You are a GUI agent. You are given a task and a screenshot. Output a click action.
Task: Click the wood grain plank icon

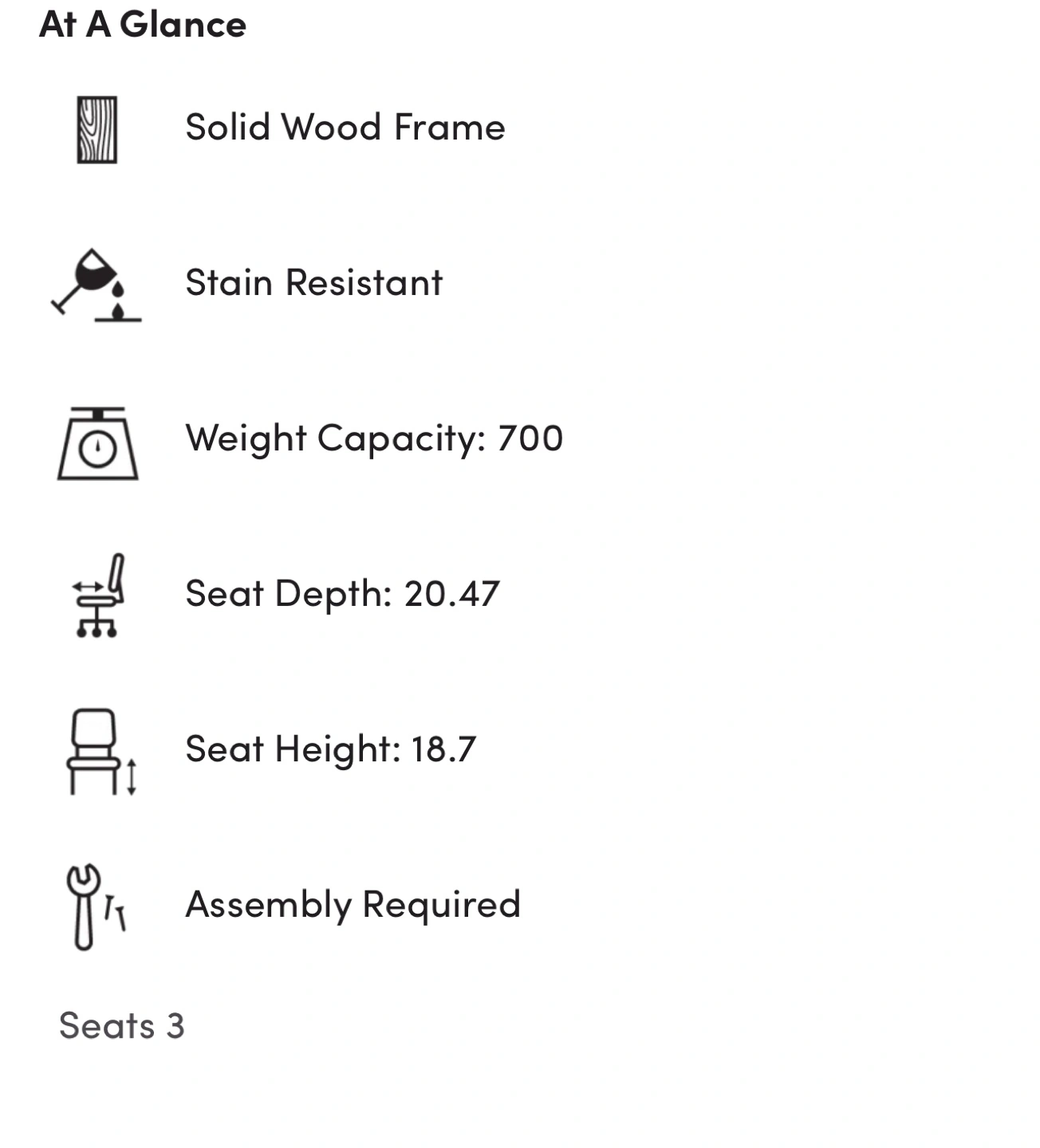click(97, 130)
